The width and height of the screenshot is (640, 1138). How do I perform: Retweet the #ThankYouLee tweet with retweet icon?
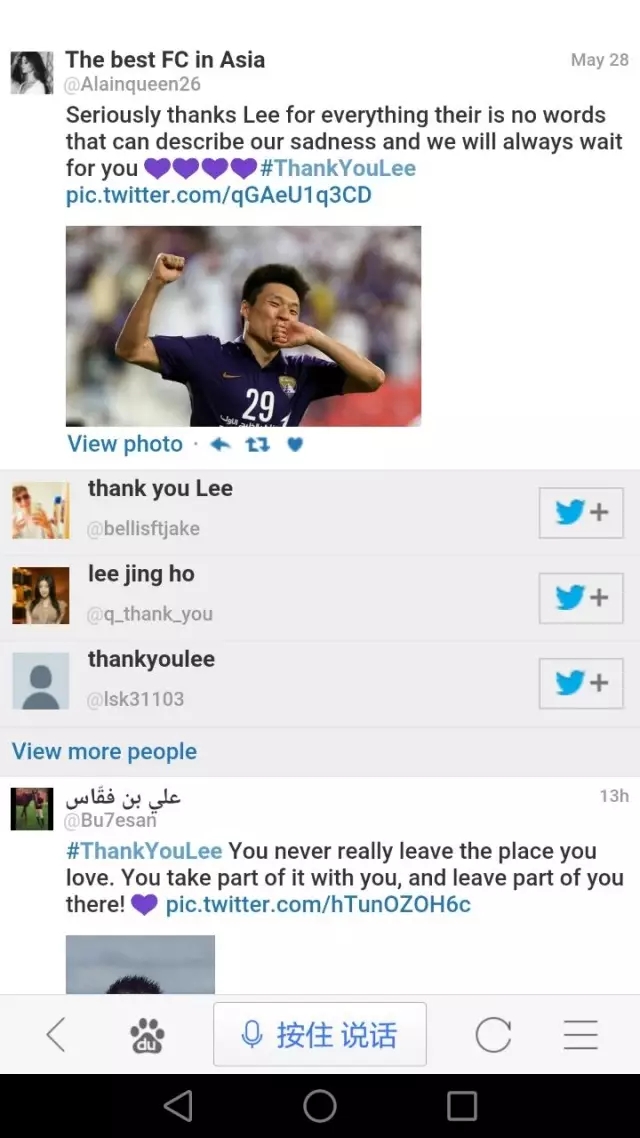coord(258,444)
